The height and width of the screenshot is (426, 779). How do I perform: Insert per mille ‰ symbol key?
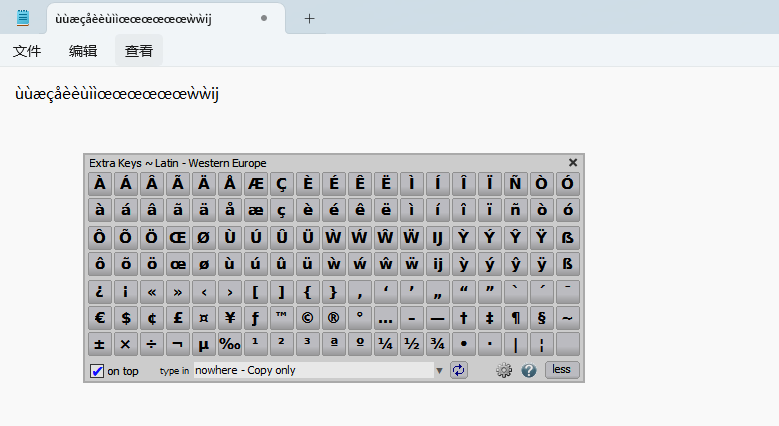pyautogui.click(x=230, y=344)
